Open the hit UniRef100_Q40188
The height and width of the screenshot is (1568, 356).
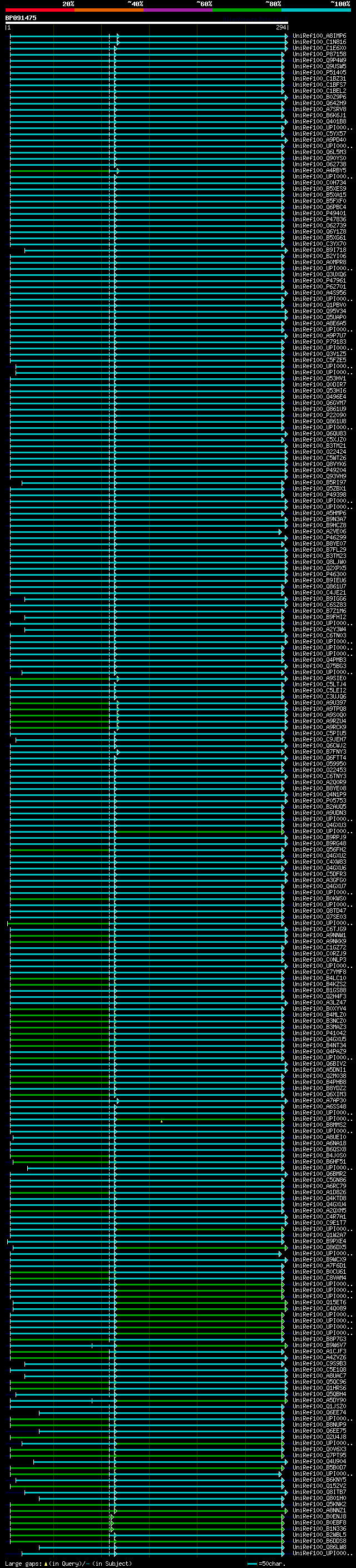pyautogui.click(x=319, y=121)
